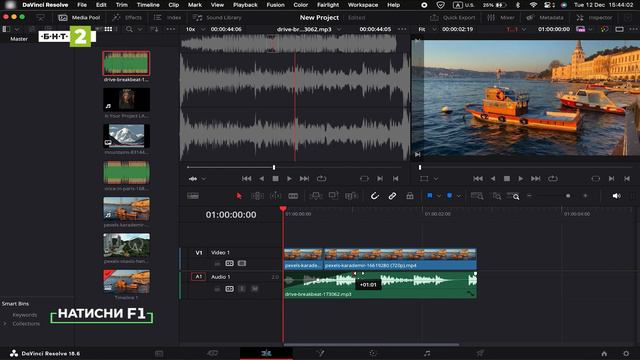Viewport: 640px width, 360px height.
Task: Toggle timeline Snapping magnet
Action: pyautogui.click(x=375, y=196)
